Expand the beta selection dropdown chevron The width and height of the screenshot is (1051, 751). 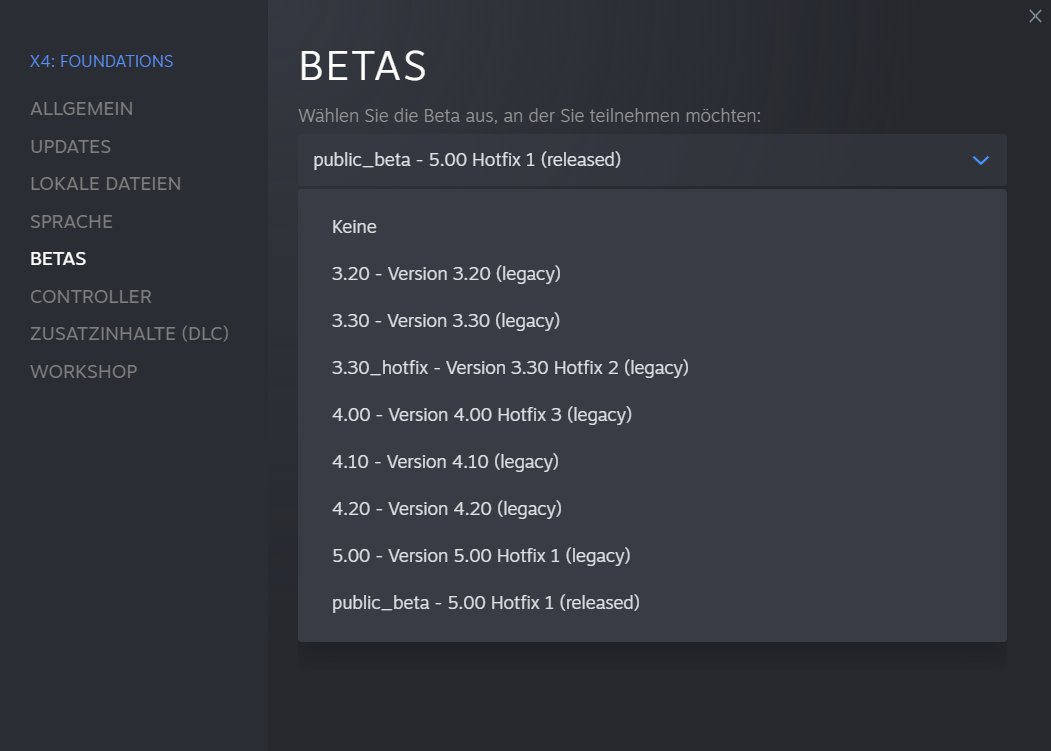pos(980,160)
